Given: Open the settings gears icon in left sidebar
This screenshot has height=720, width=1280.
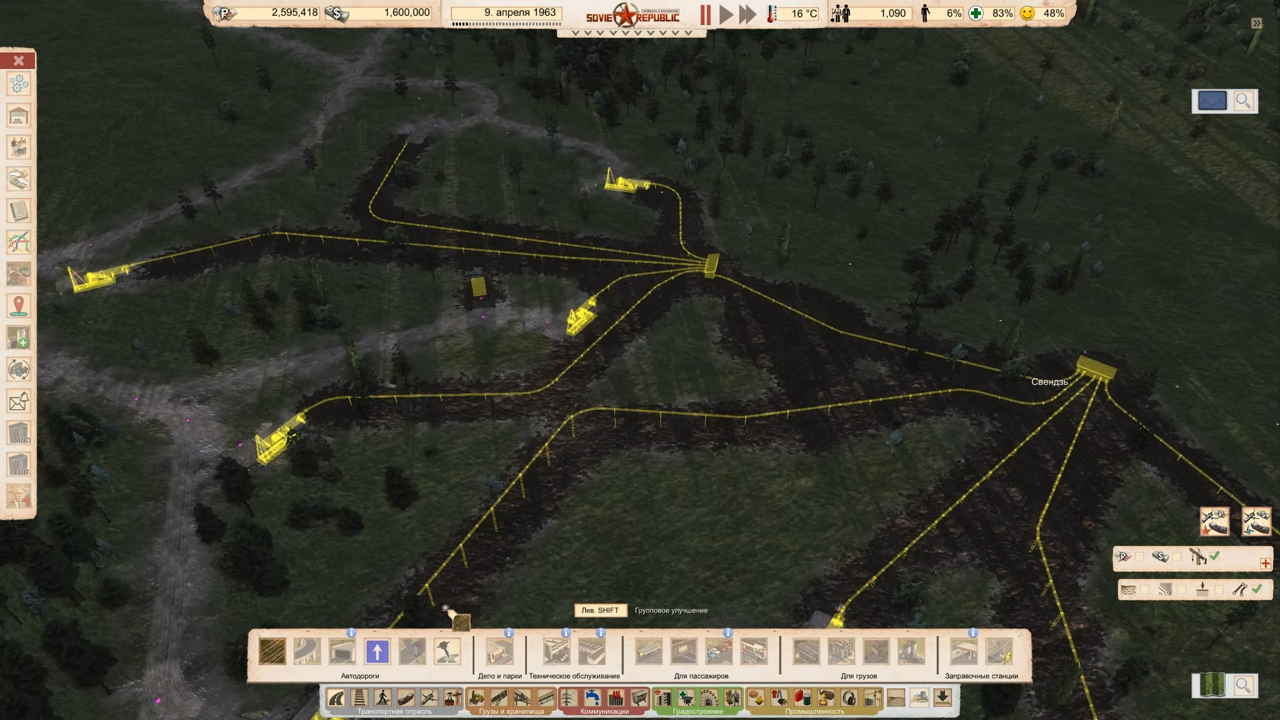Looking at the screenshot, I should coord(19,85).
